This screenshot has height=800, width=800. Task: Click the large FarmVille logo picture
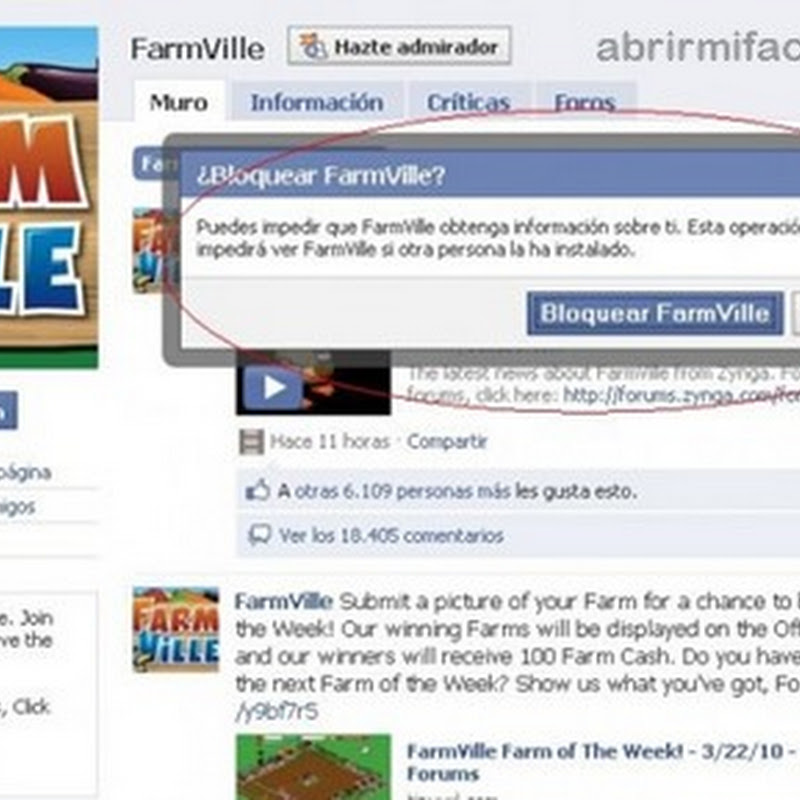[49, 197]
